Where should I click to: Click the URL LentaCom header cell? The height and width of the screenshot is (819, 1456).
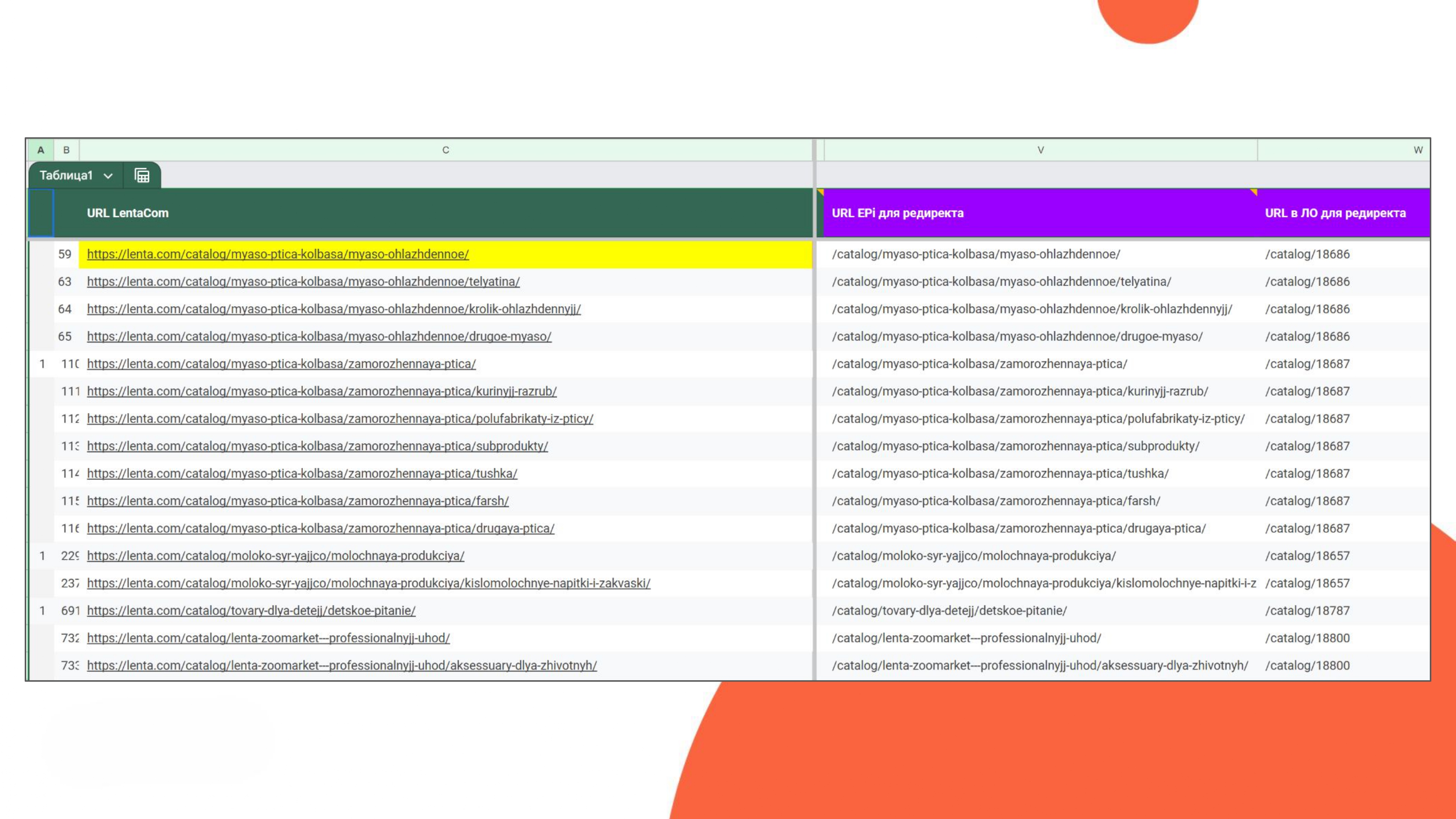click(446, 213)
